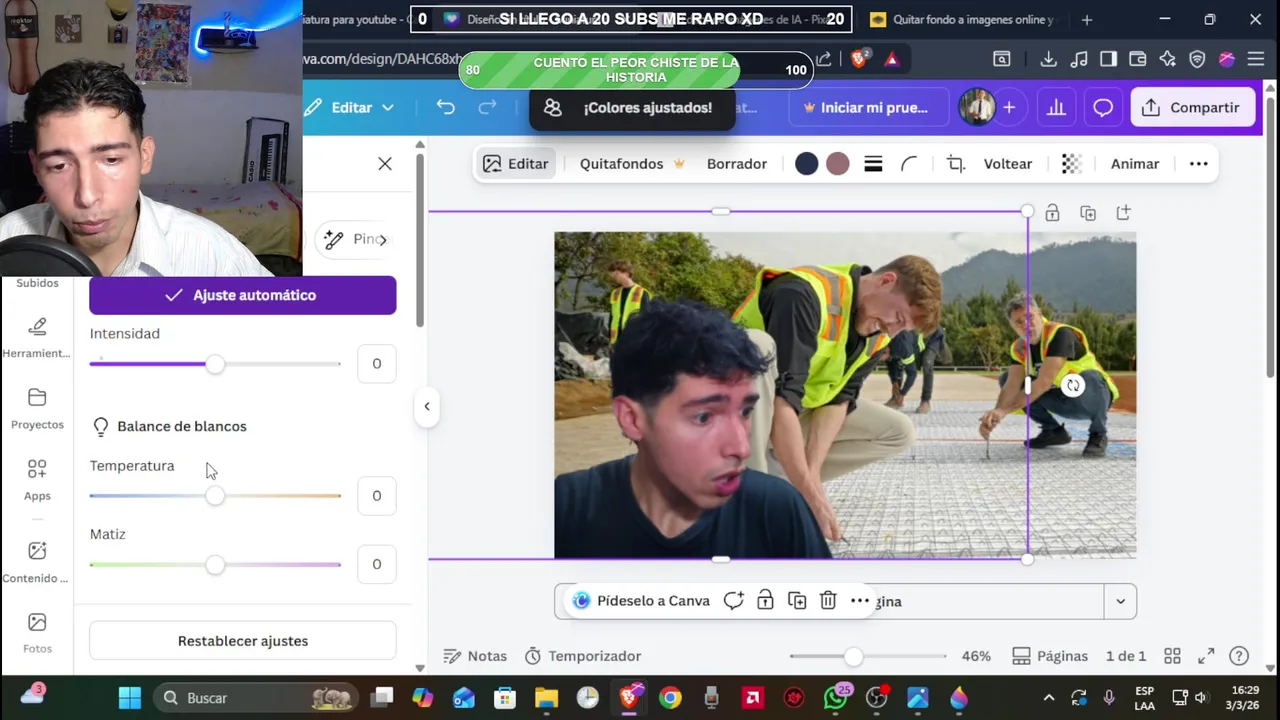Click canvas zoom slider handle
This screenshot has width=1280, height=720.
pyautogui.click(x=853, y=656)
